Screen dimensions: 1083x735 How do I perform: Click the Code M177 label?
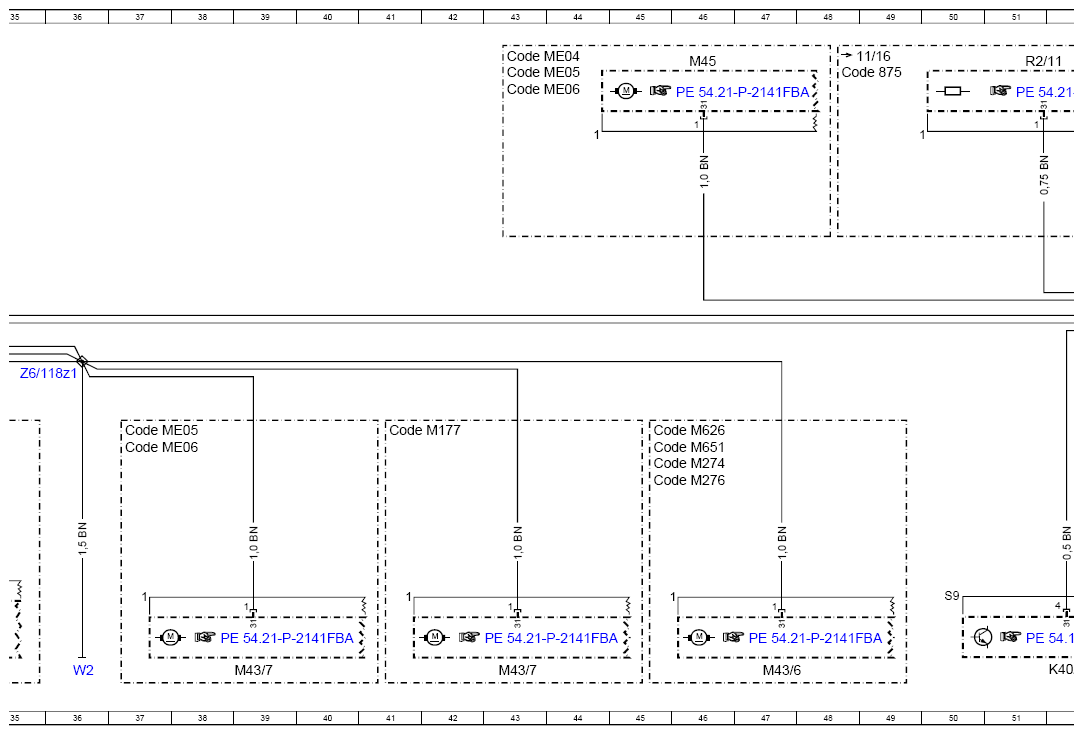point(425,430)
